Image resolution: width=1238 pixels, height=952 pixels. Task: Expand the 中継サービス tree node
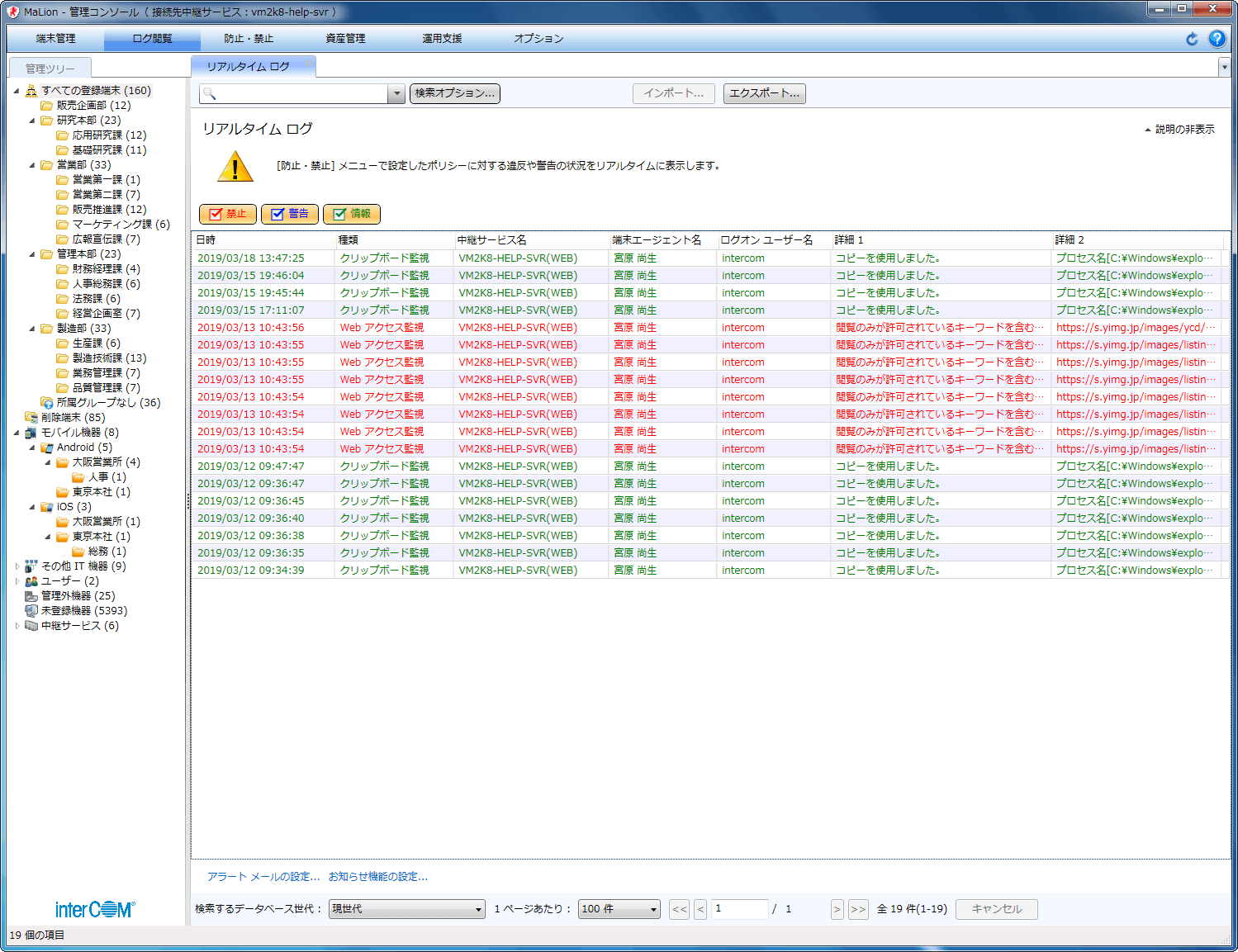pyautogui.click(x=17, y=626)
